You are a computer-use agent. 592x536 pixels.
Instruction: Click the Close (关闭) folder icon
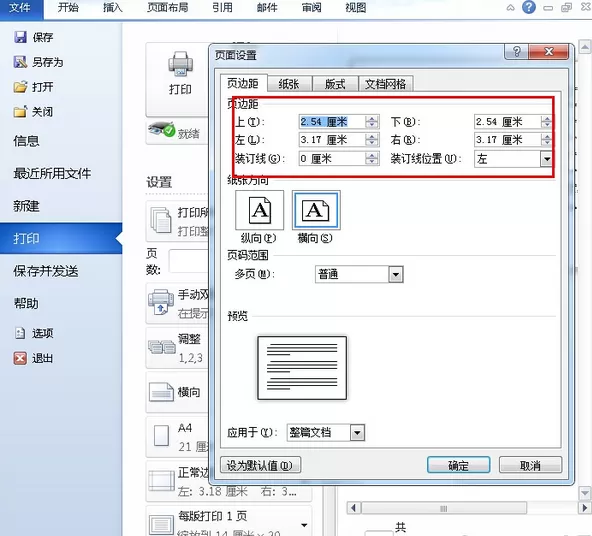(x=20, y=112)
